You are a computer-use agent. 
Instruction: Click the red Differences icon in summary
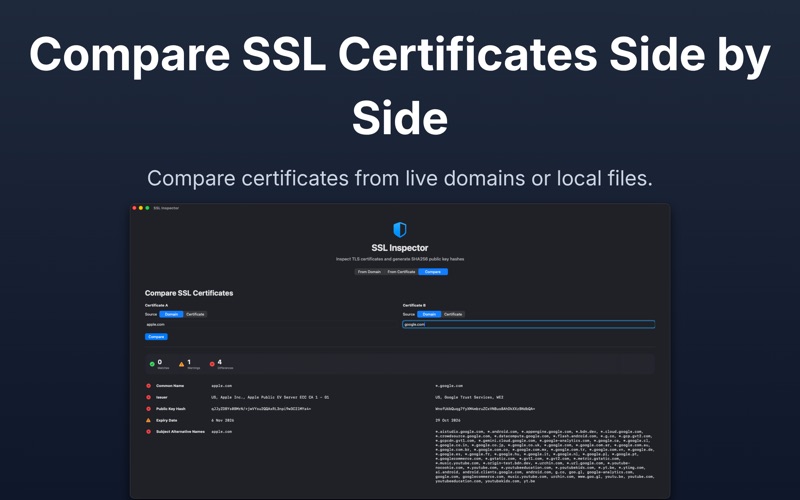point(212,364)
